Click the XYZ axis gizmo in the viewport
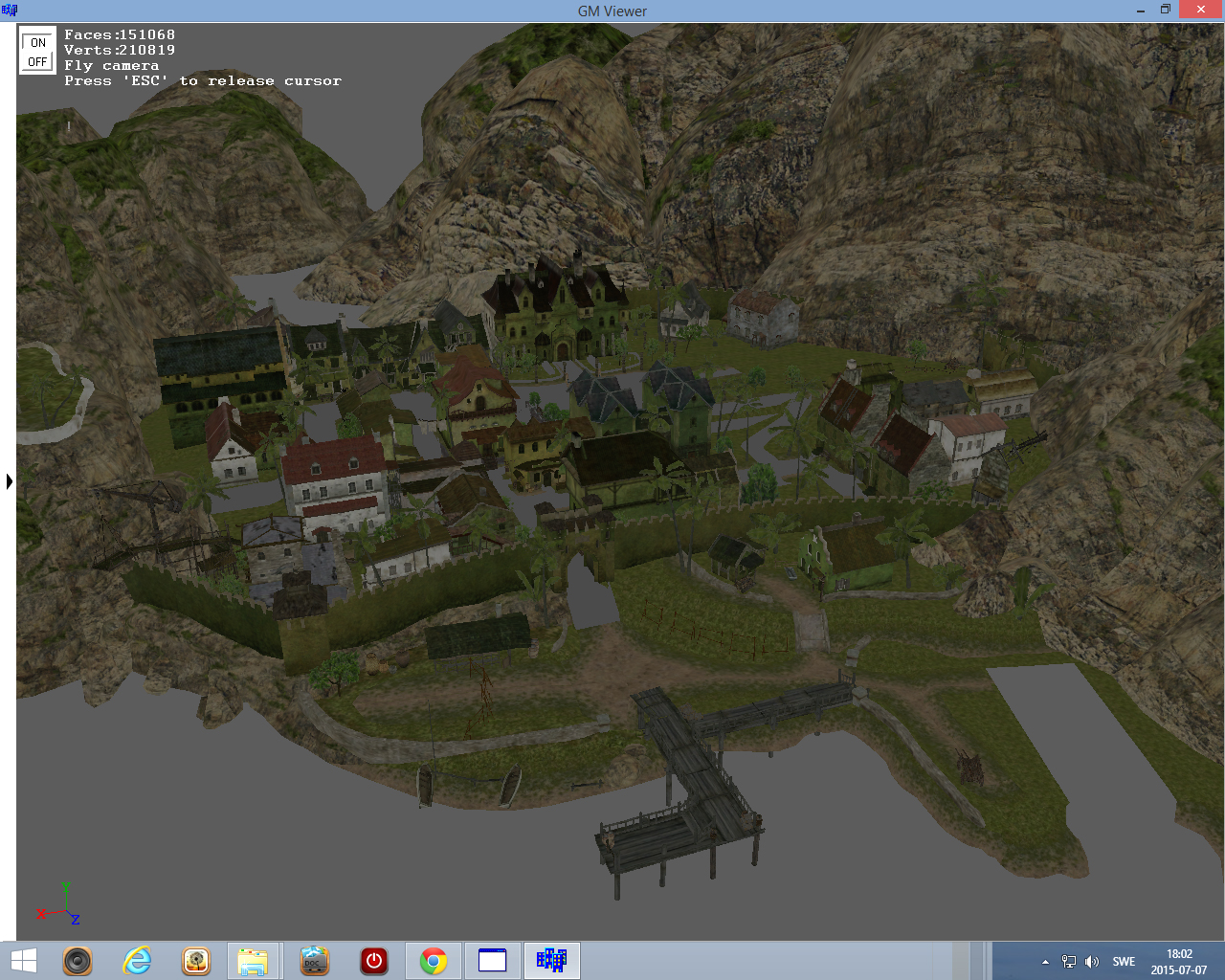1225x980 pixels. 58,904
